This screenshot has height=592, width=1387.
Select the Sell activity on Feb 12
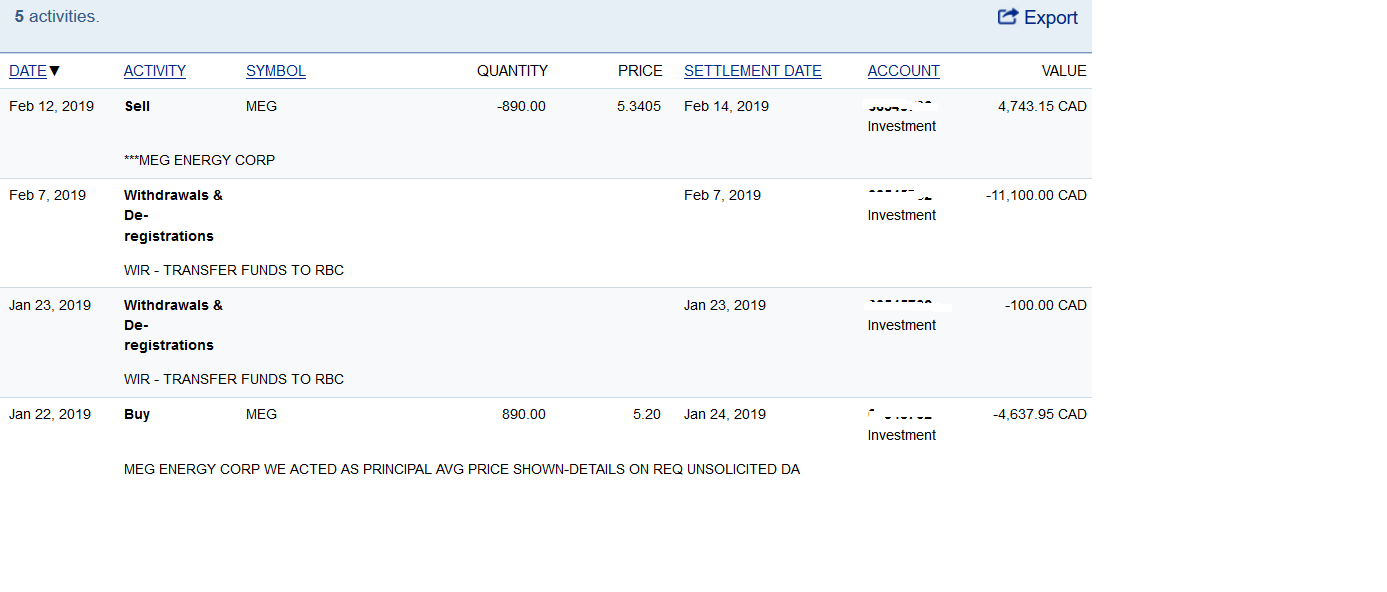point(137,106)
